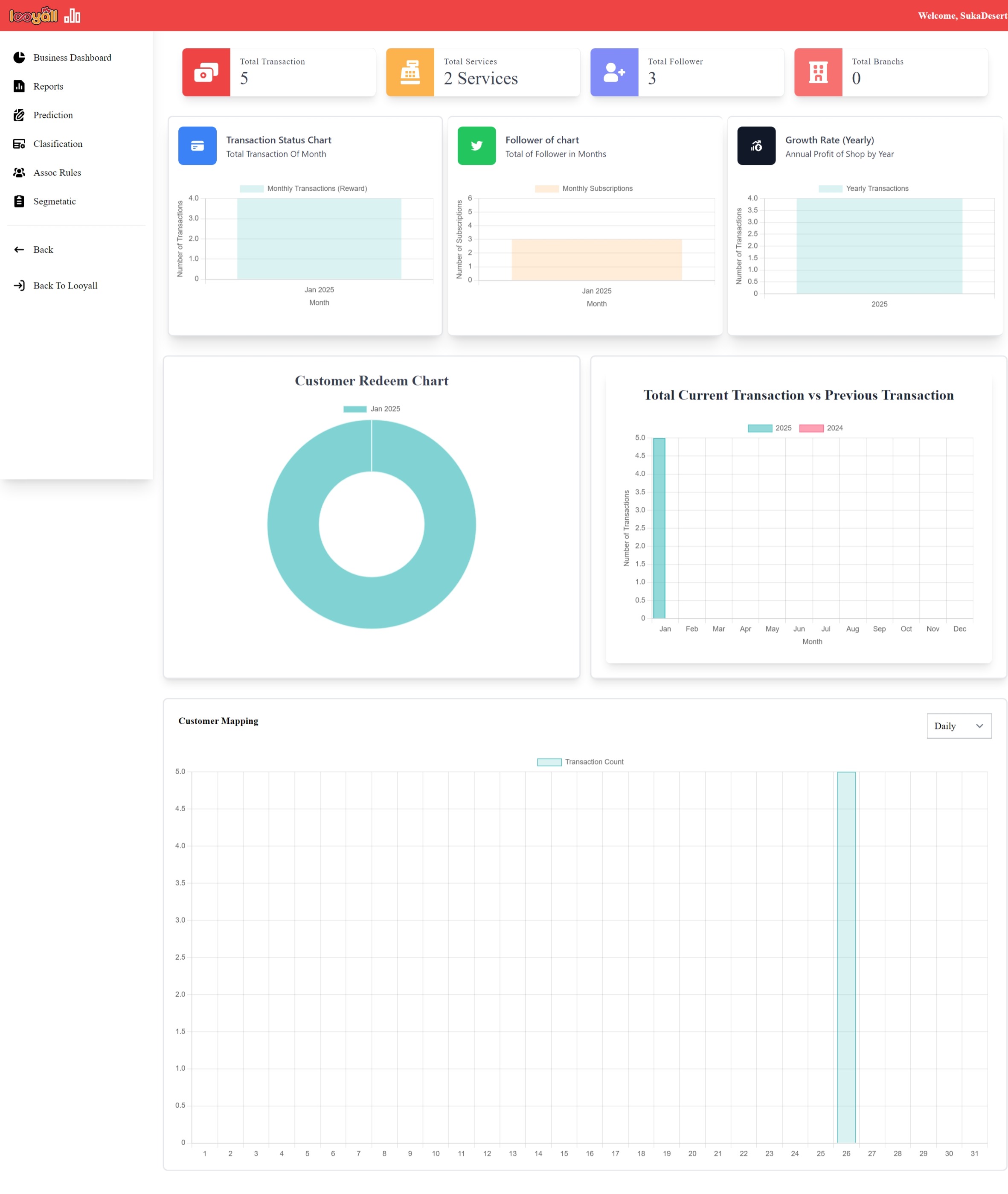Open Business Dashboard menu item

tap(72, 58)
